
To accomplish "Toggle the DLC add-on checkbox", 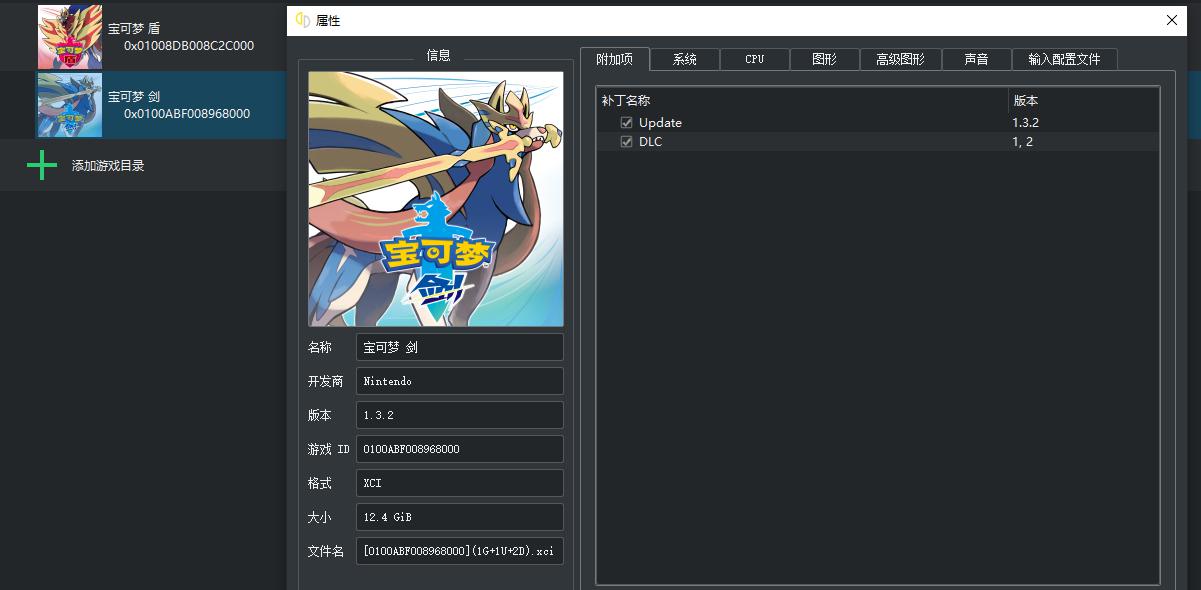I will [x=627, y=142].
